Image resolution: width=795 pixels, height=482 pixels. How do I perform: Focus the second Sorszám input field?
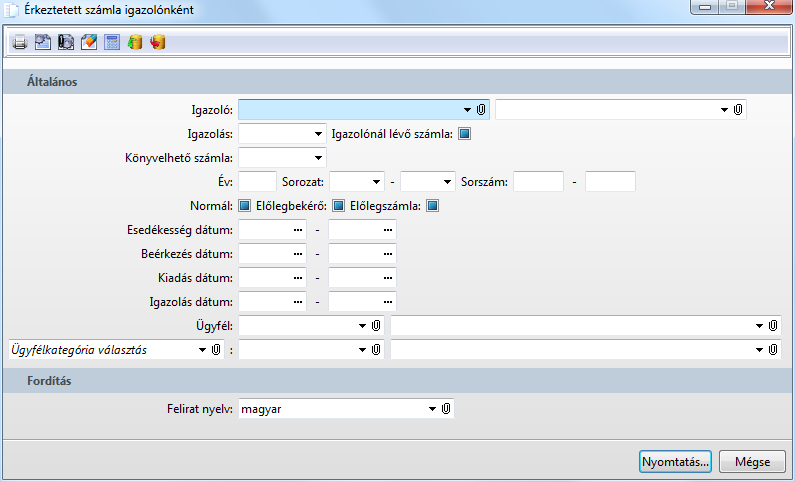610,181
